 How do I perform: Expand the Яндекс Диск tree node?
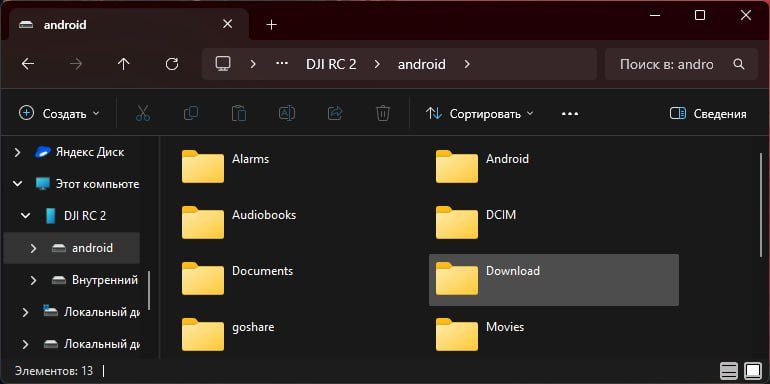[x=18, y=152]
